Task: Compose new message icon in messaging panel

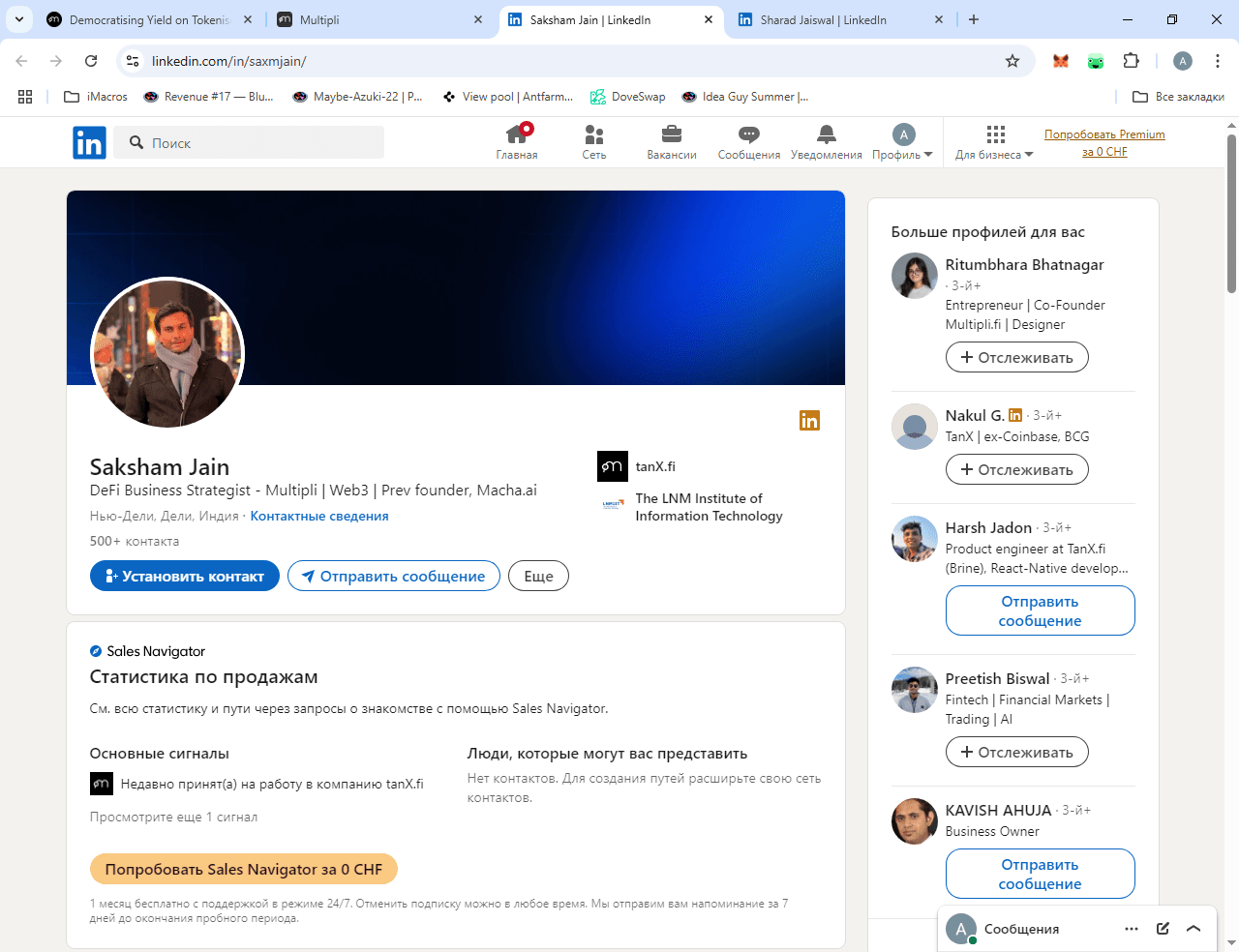Action: tap(1163, 929)
